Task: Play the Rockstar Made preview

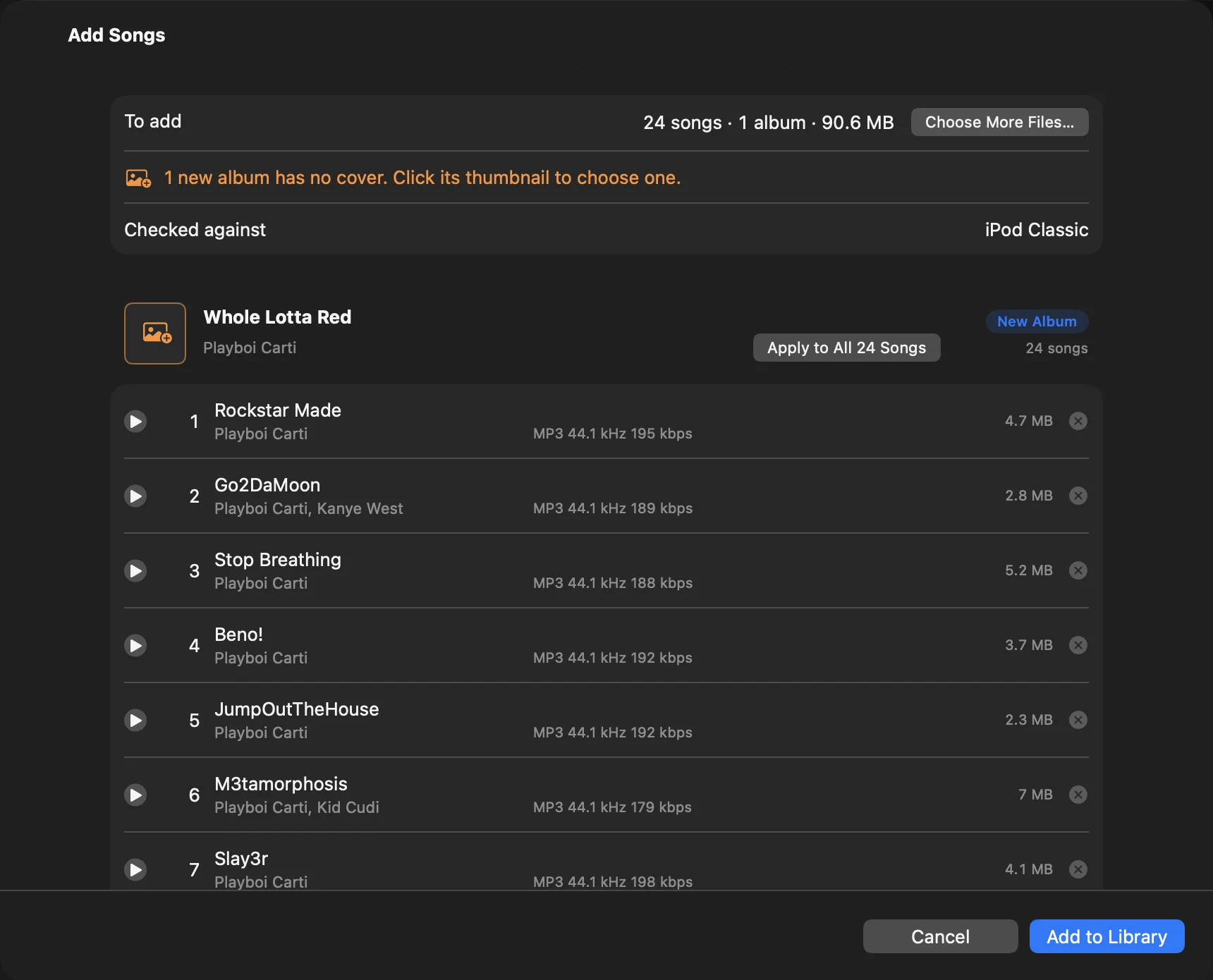Action: point(135,422)
